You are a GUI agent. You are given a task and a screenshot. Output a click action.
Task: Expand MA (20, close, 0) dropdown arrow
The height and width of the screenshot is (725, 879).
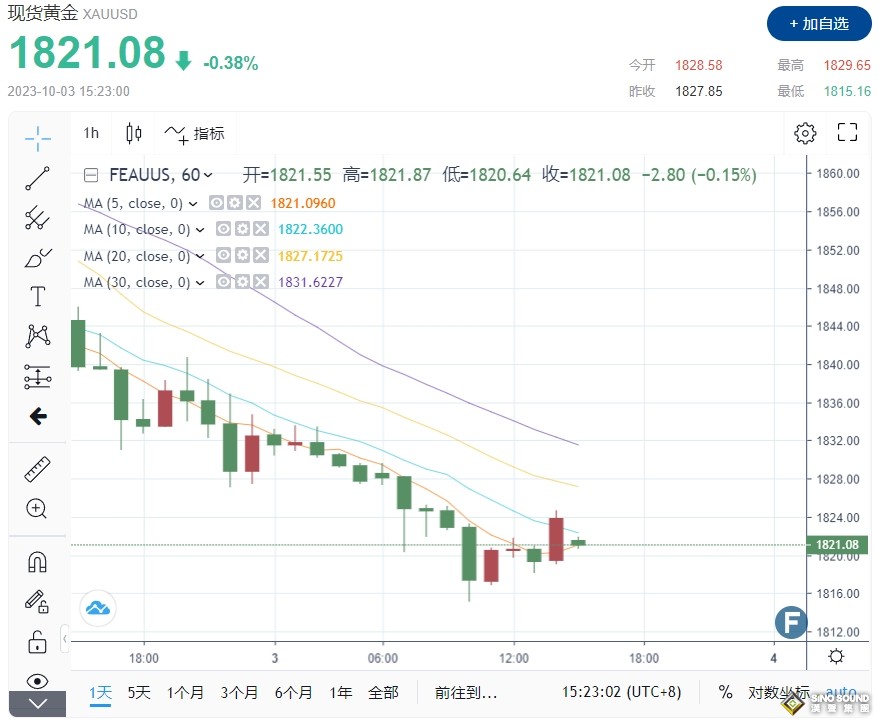coord(200,256)
